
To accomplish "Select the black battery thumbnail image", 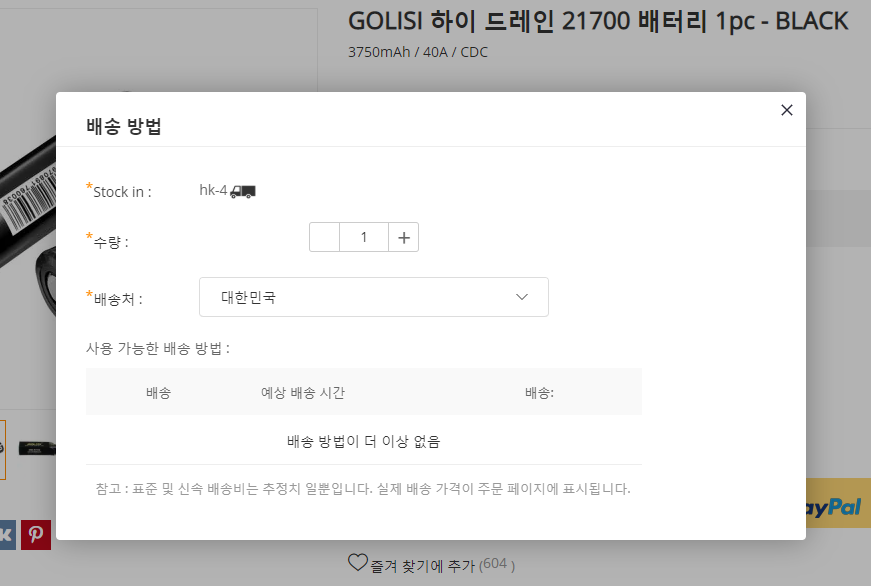I will pos(37,448).
